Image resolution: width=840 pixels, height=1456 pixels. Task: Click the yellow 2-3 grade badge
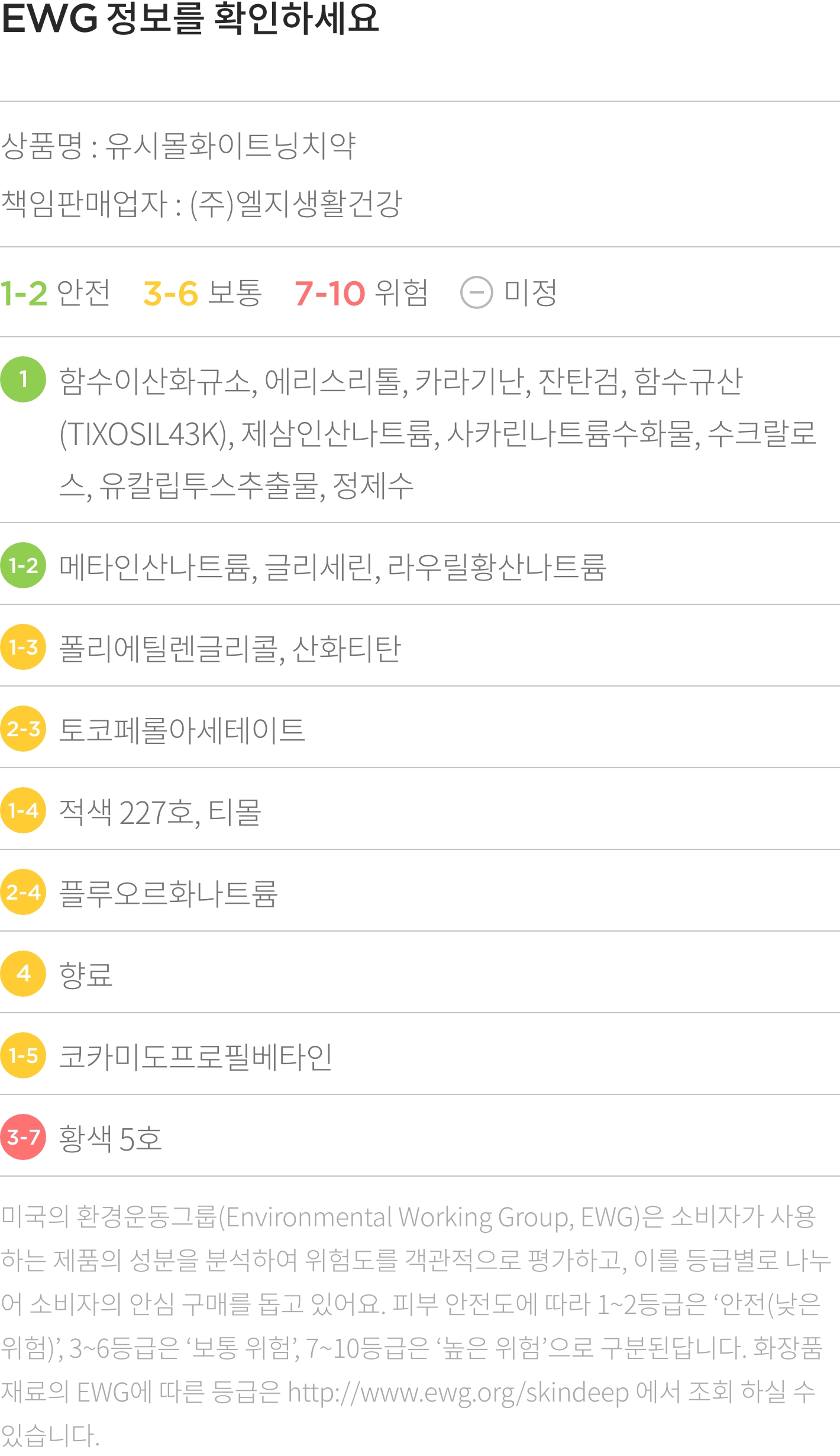(x=23, y=729)
